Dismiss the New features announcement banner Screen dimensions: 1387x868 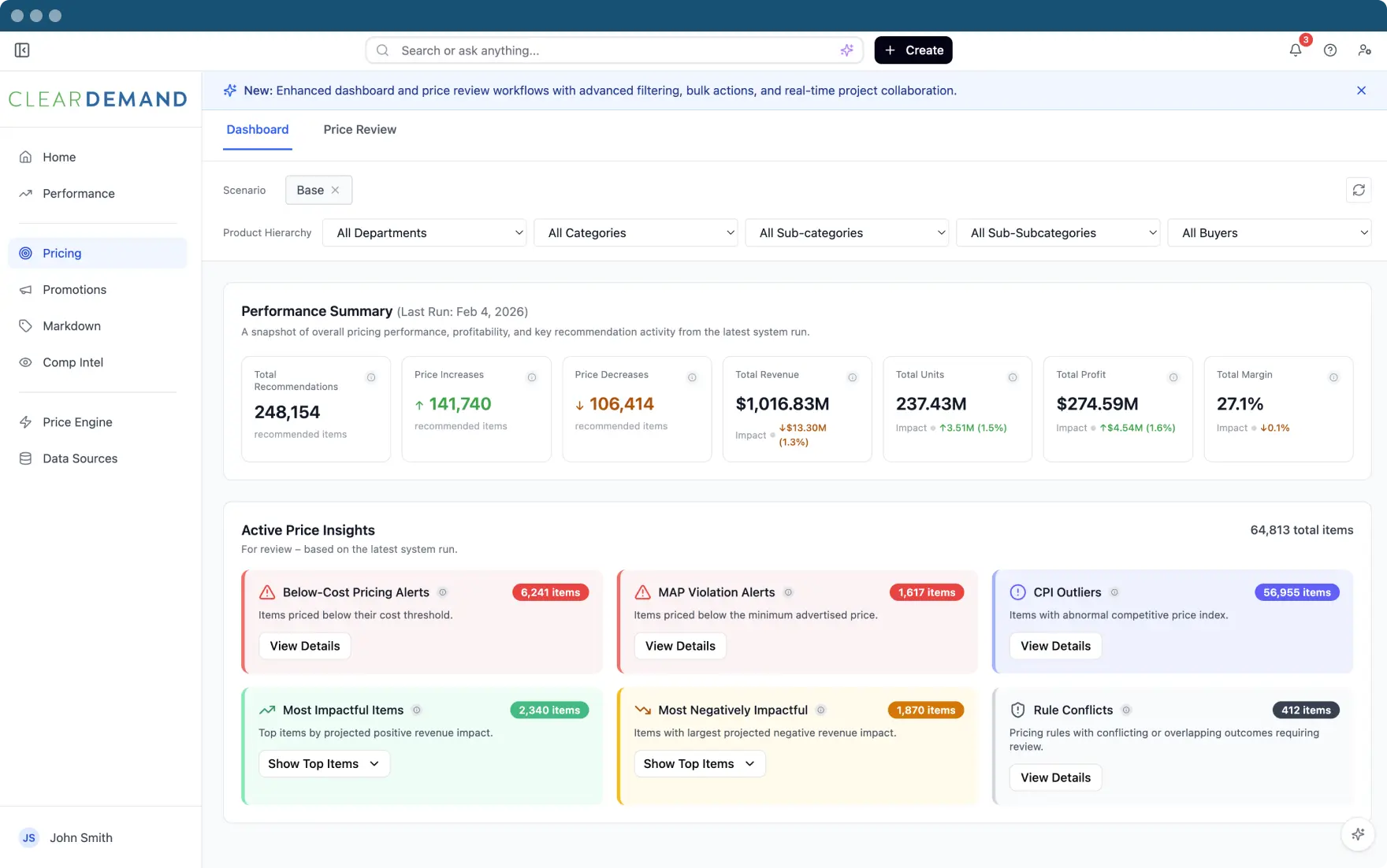pos(1361,91)
